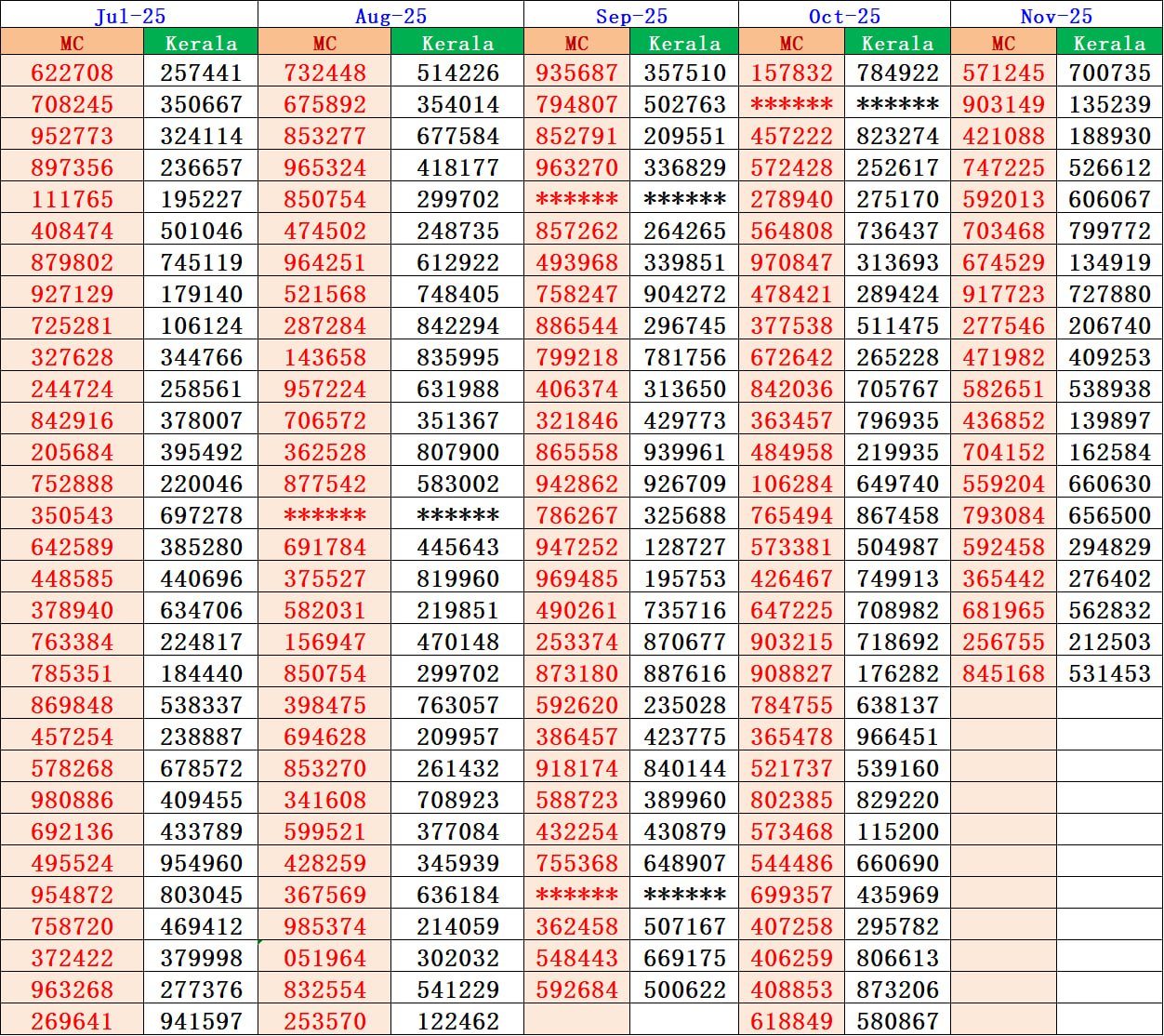Viewport: 1164px width, 1036px height.
Task: Select cell containing 941597
Action: (200, 1020)
